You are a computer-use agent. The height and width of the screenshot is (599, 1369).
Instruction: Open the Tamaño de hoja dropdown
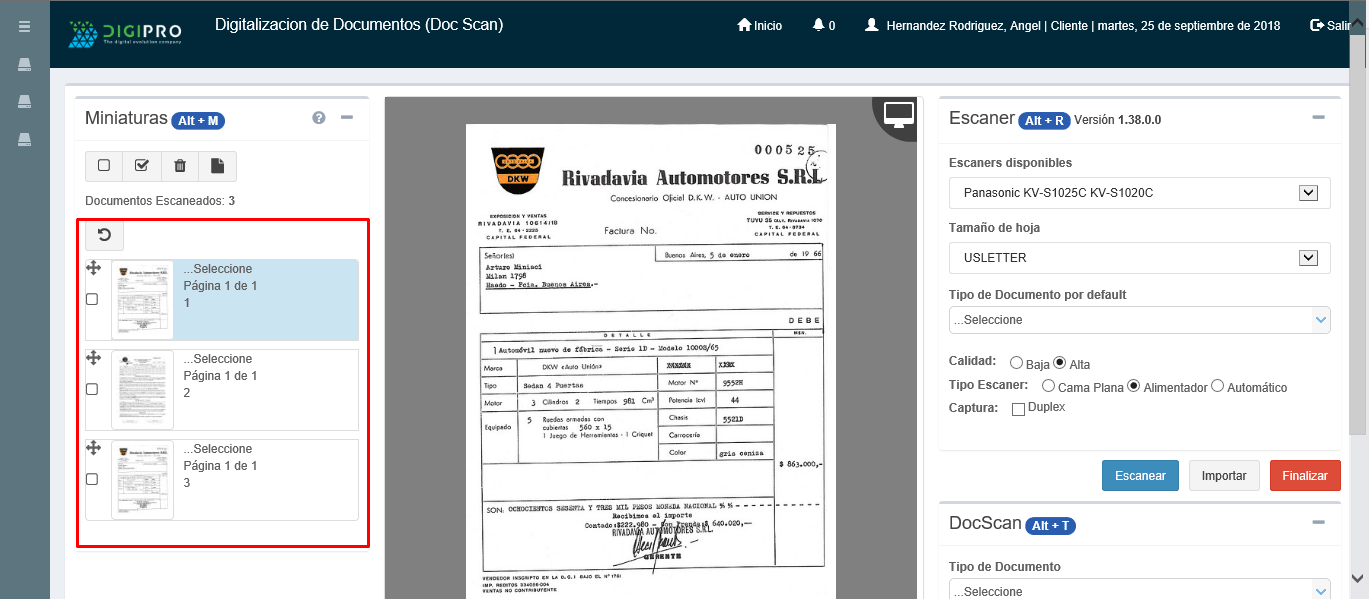coord(1139,258)
